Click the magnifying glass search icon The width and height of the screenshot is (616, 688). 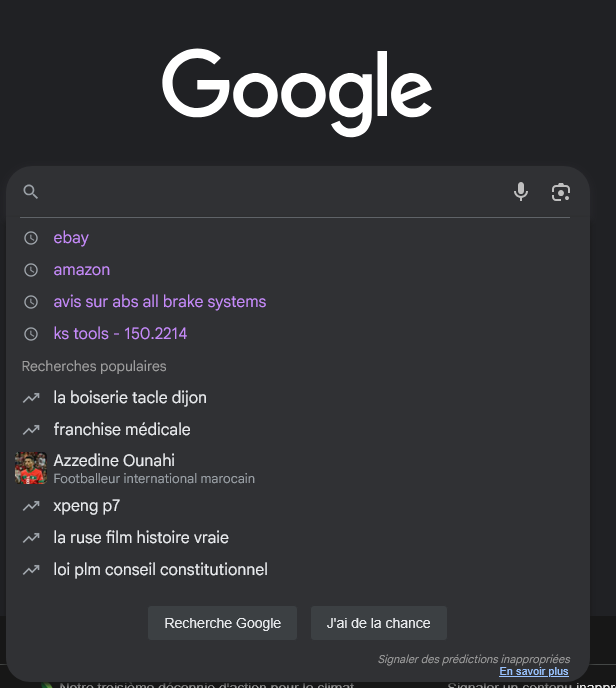point(31,192)
